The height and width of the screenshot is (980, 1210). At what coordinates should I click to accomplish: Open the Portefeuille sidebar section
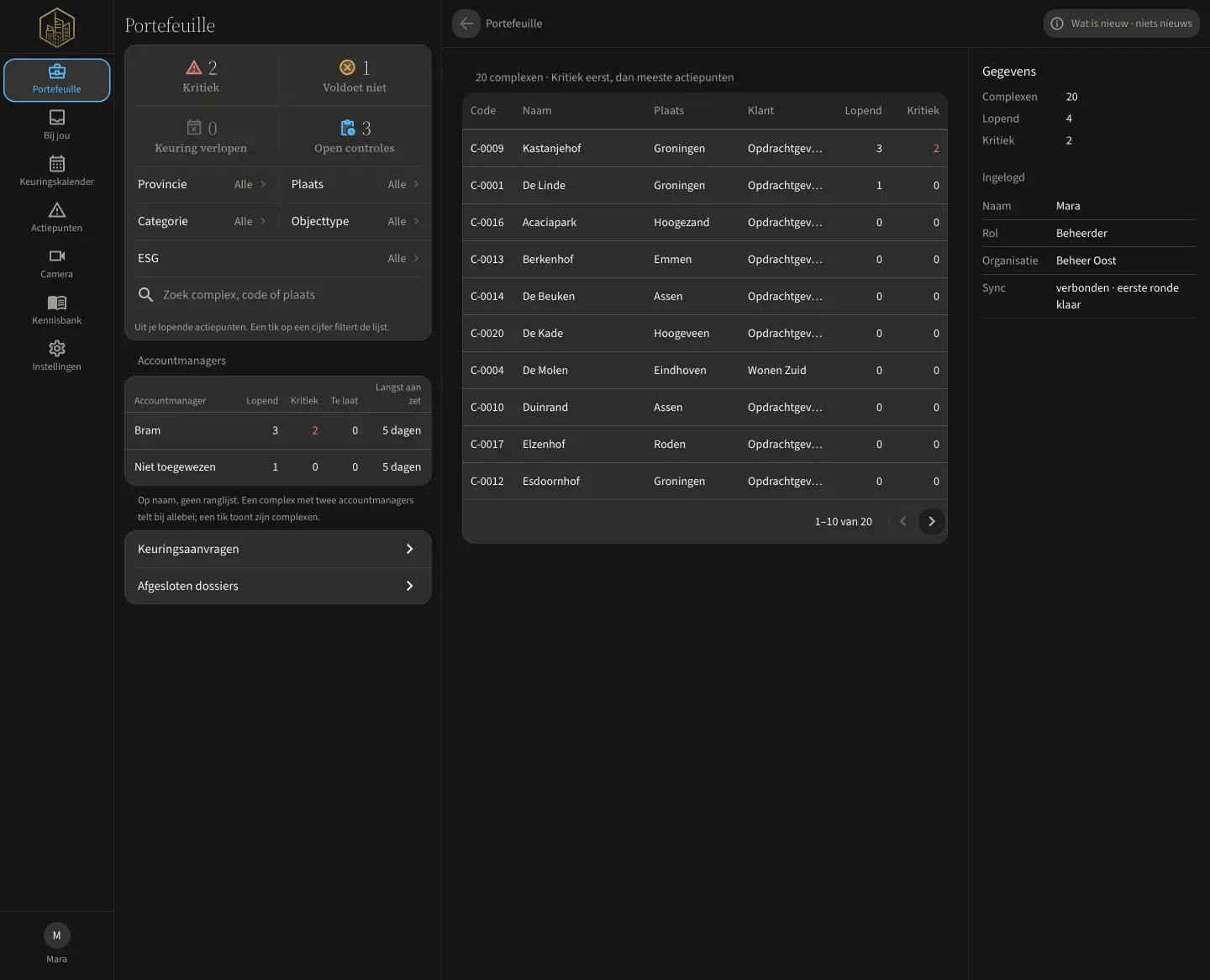click(x=56, y=80)
